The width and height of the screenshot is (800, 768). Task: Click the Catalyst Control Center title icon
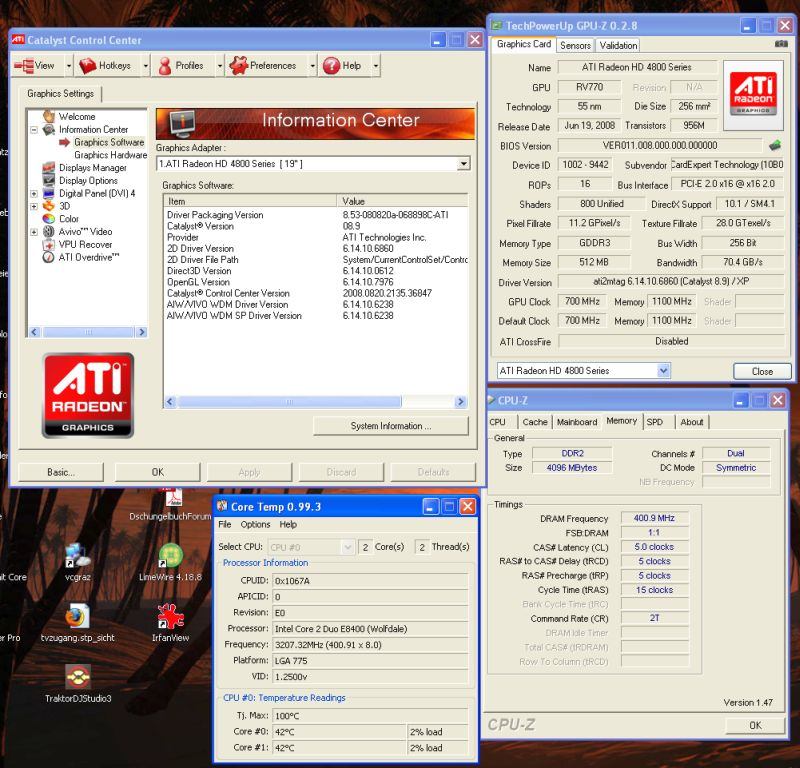18,39
